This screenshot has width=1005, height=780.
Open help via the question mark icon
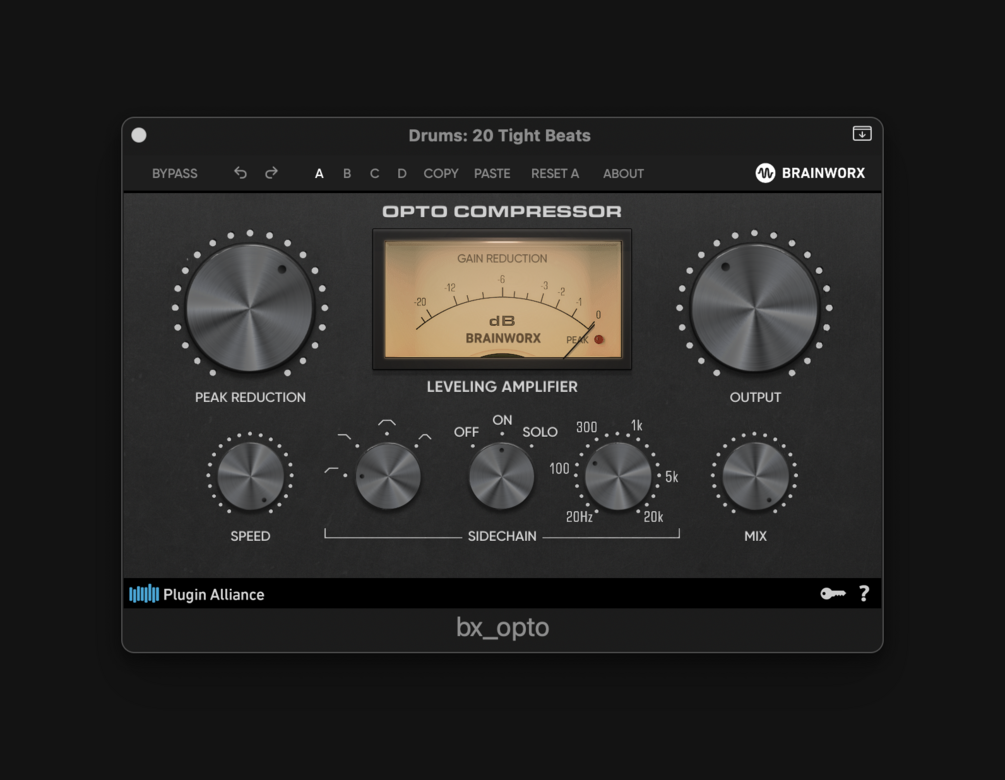coord(864,593)
